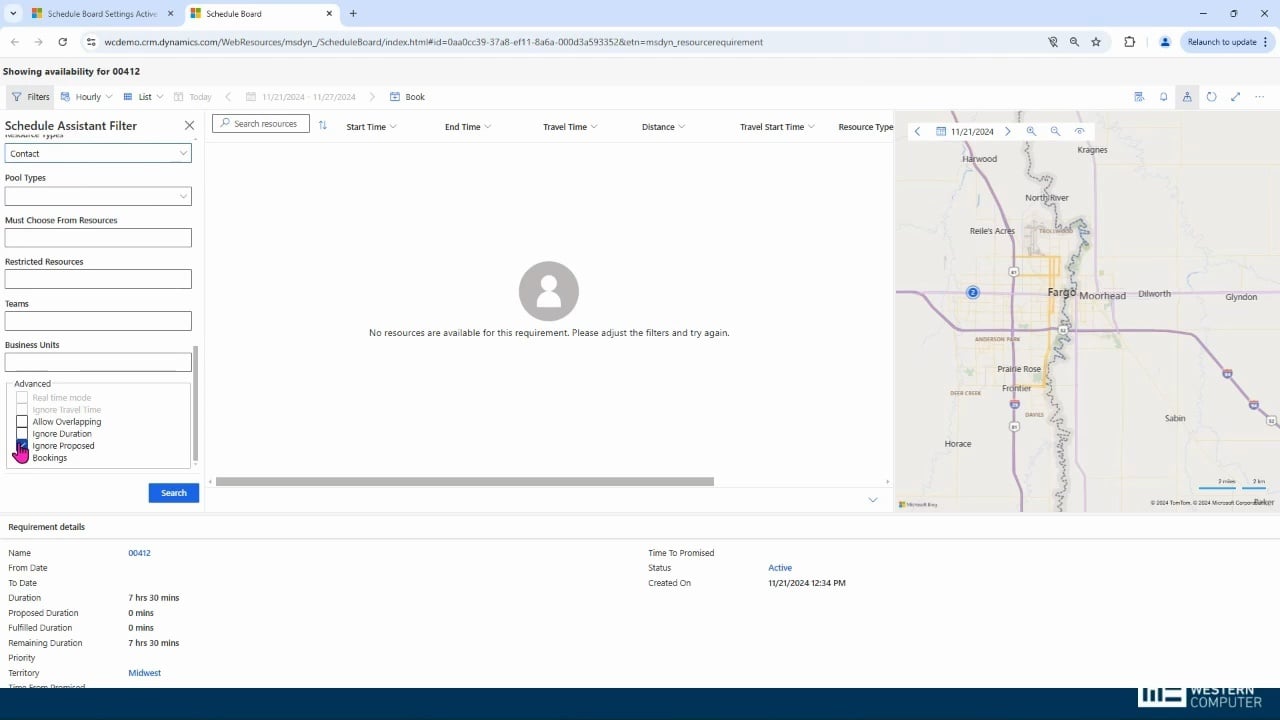1280x720 pixels.
Task: Open requirement 00412 link
Action: (139, 552)
